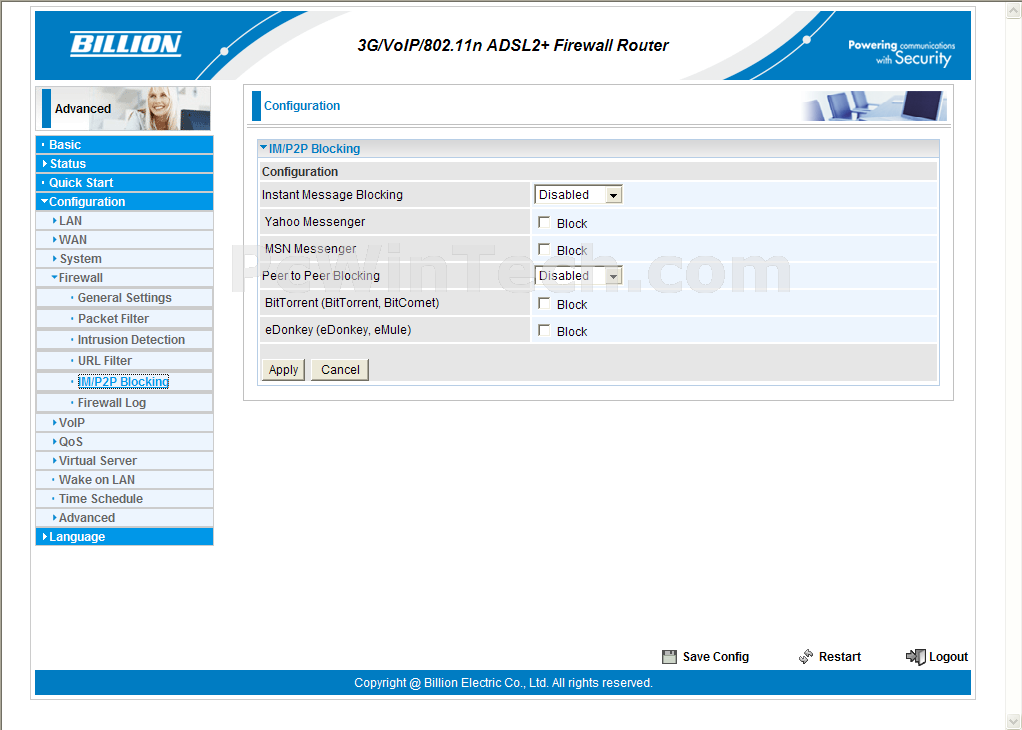Expand the LAN submenu
Image resolution: width=1022 pixels, height=730 pixels.
pos(124,221)
